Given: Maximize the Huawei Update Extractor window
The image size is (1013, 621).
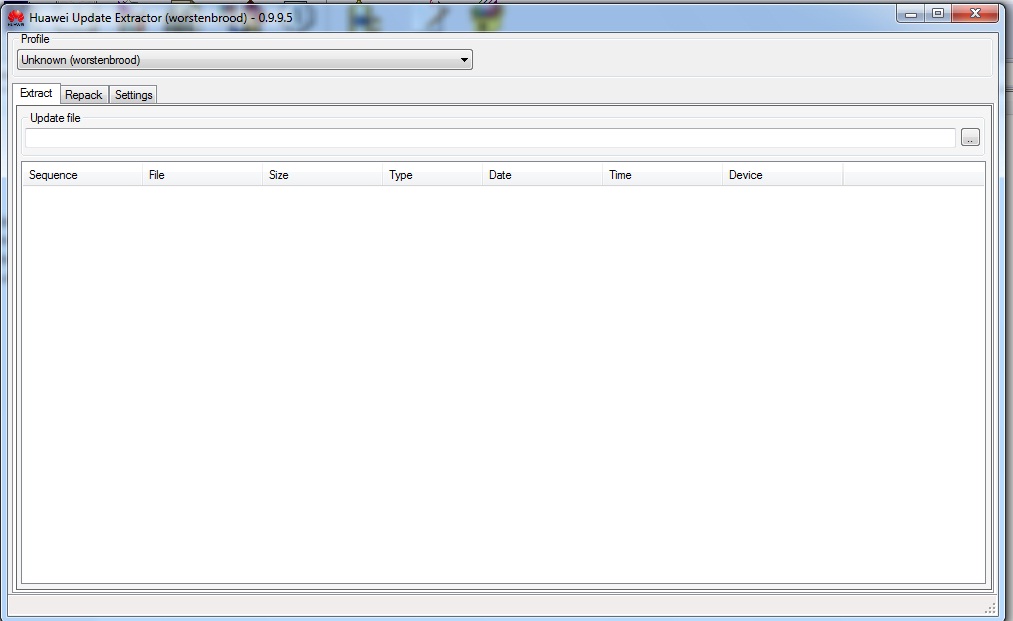Looking at the screenshot, I should tap(938, 14).
